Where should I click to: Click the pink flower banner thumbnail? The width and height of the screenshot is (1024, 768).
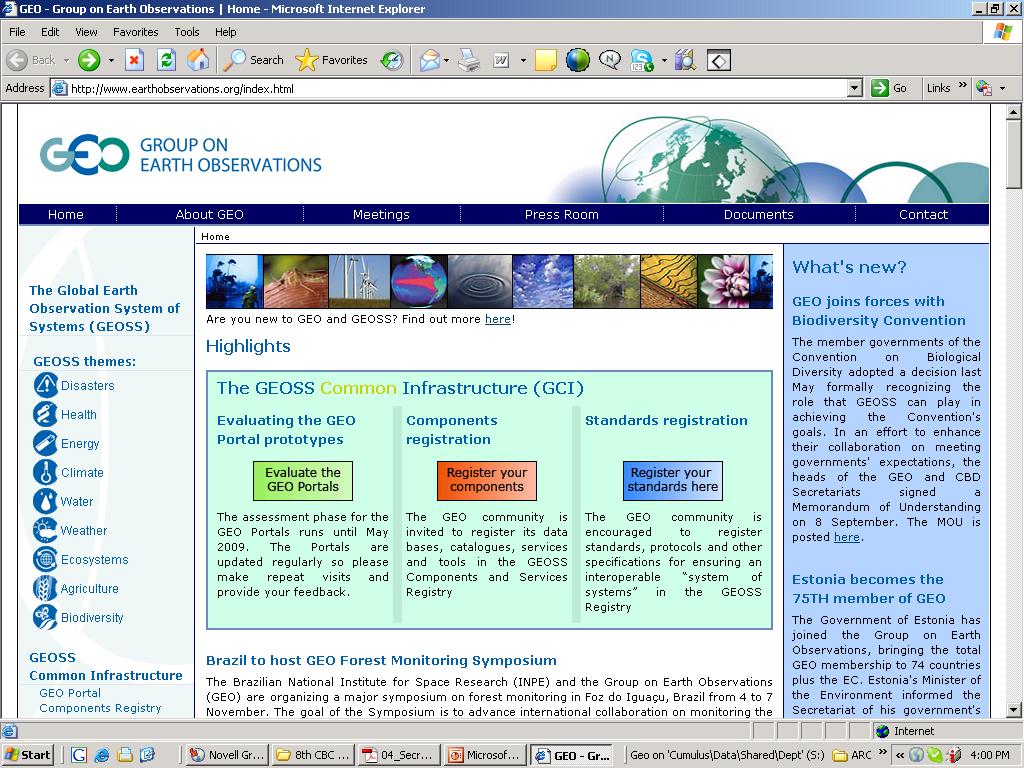(723, 281)
